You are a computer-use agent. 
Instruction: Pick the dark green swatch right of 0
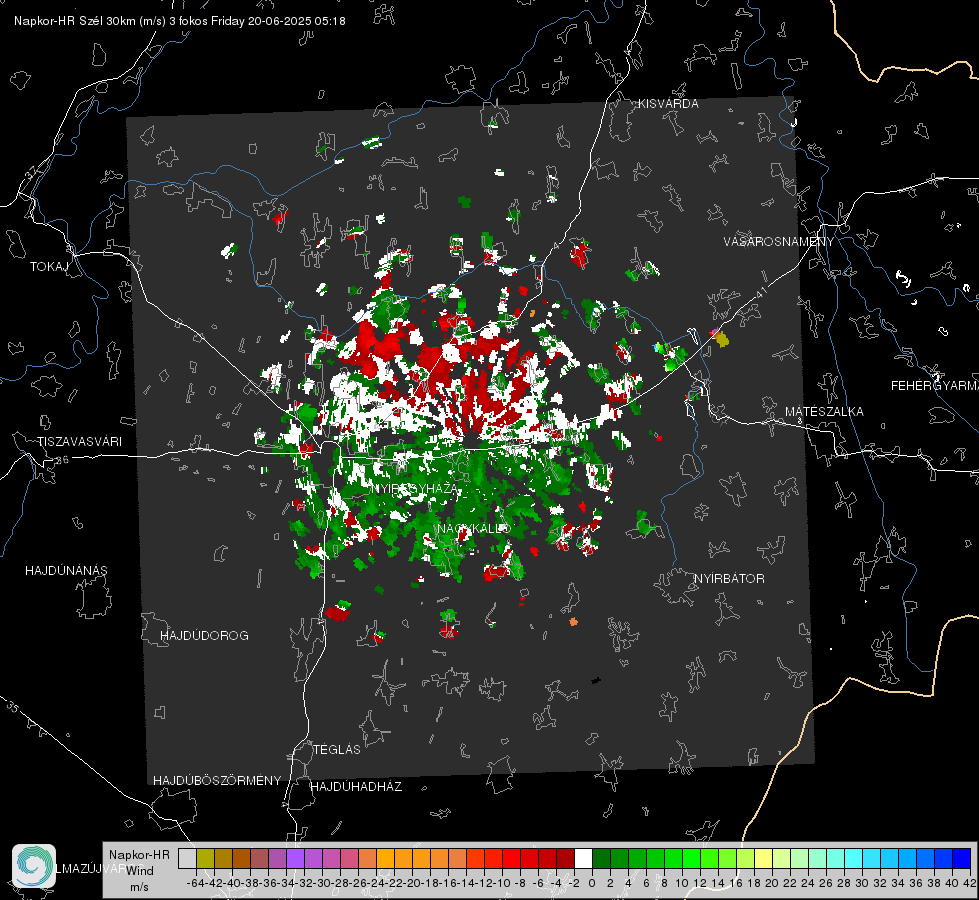click(x=601, y=858)
